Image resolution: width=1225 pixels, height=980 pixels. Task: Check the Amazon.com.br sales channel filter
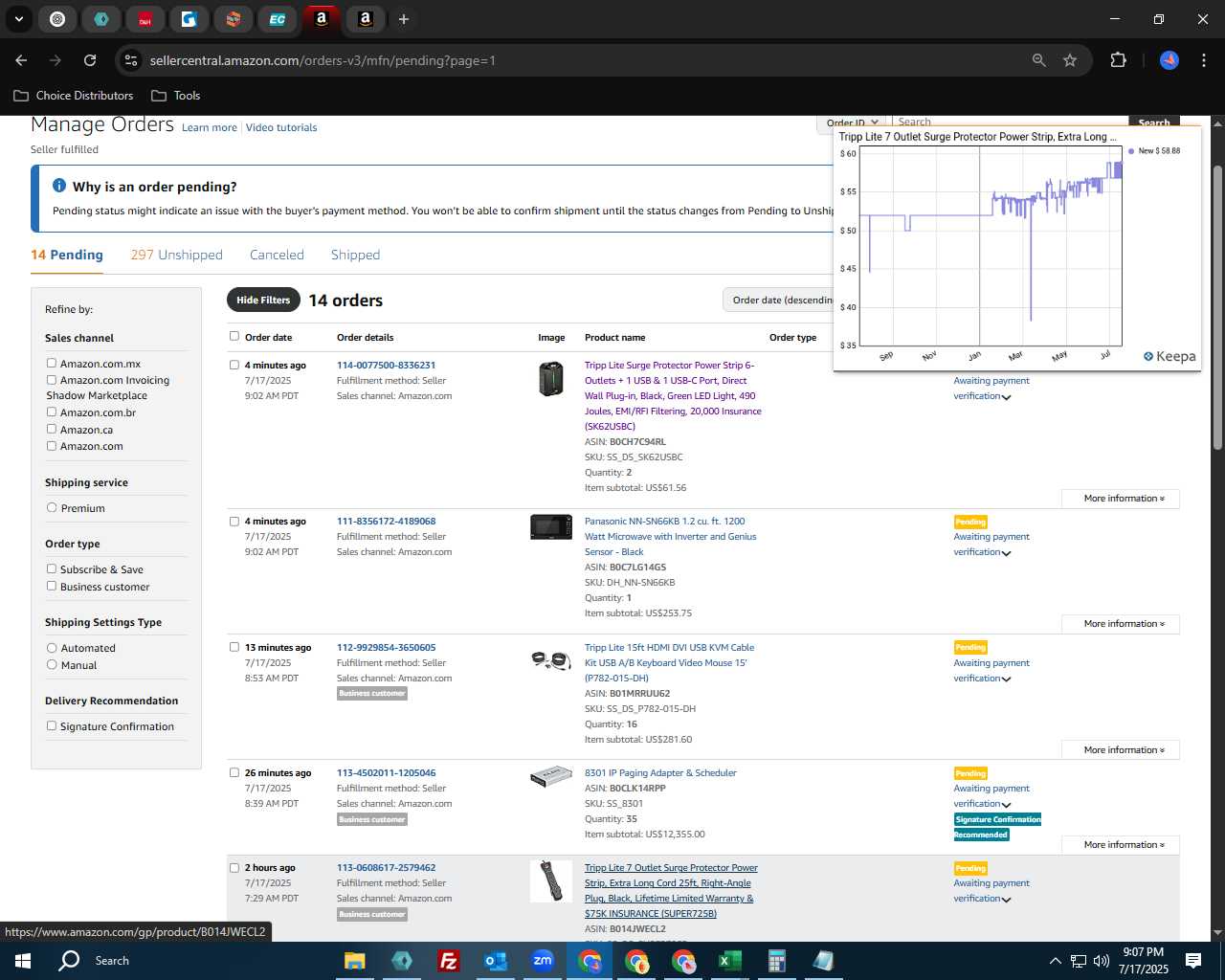click(52, 412)
